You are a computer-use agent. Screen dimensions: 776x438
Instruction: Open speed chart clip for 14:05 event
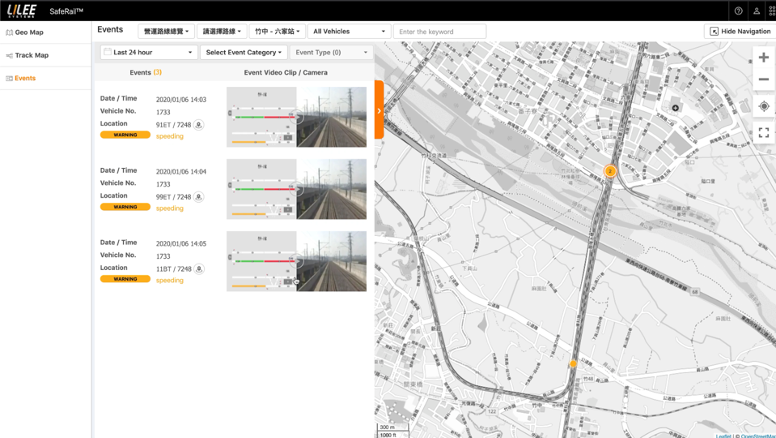pos(261,261)
